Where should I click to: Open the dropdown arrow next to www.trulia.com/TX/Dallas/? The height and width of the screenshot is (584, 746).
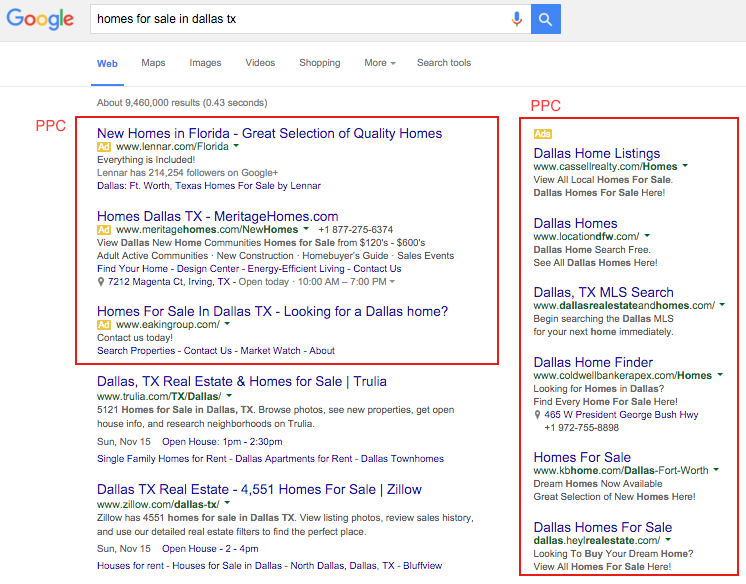[229, 396]
